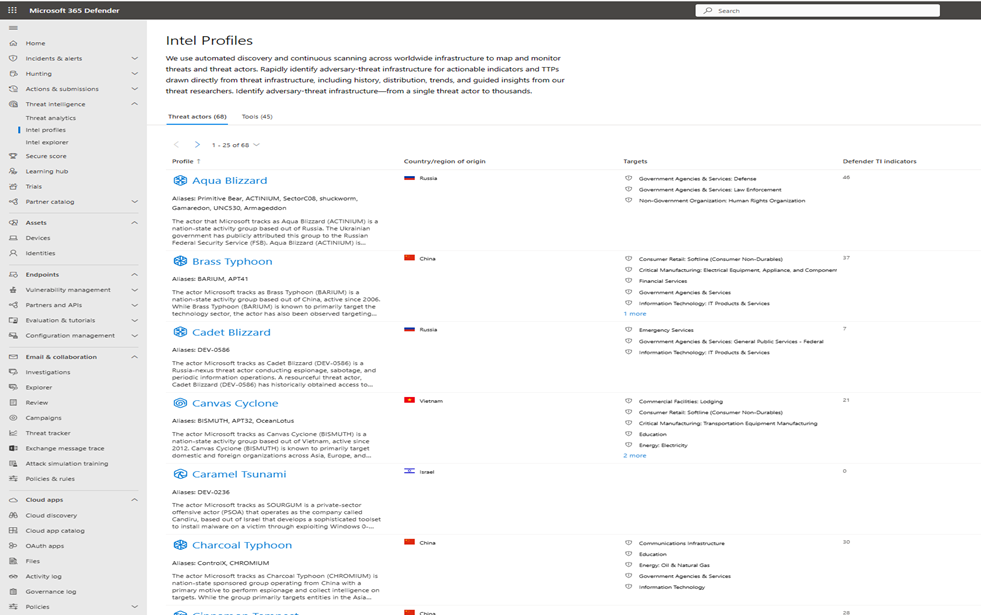
Task: Click the Targets column header
Action: pos(635,161)
